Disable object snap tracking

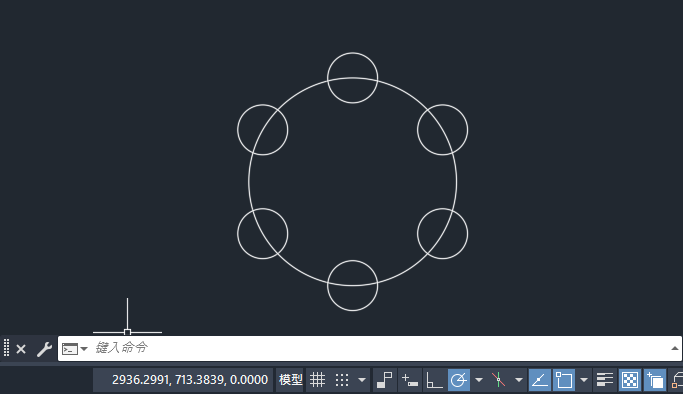(540, 380)
